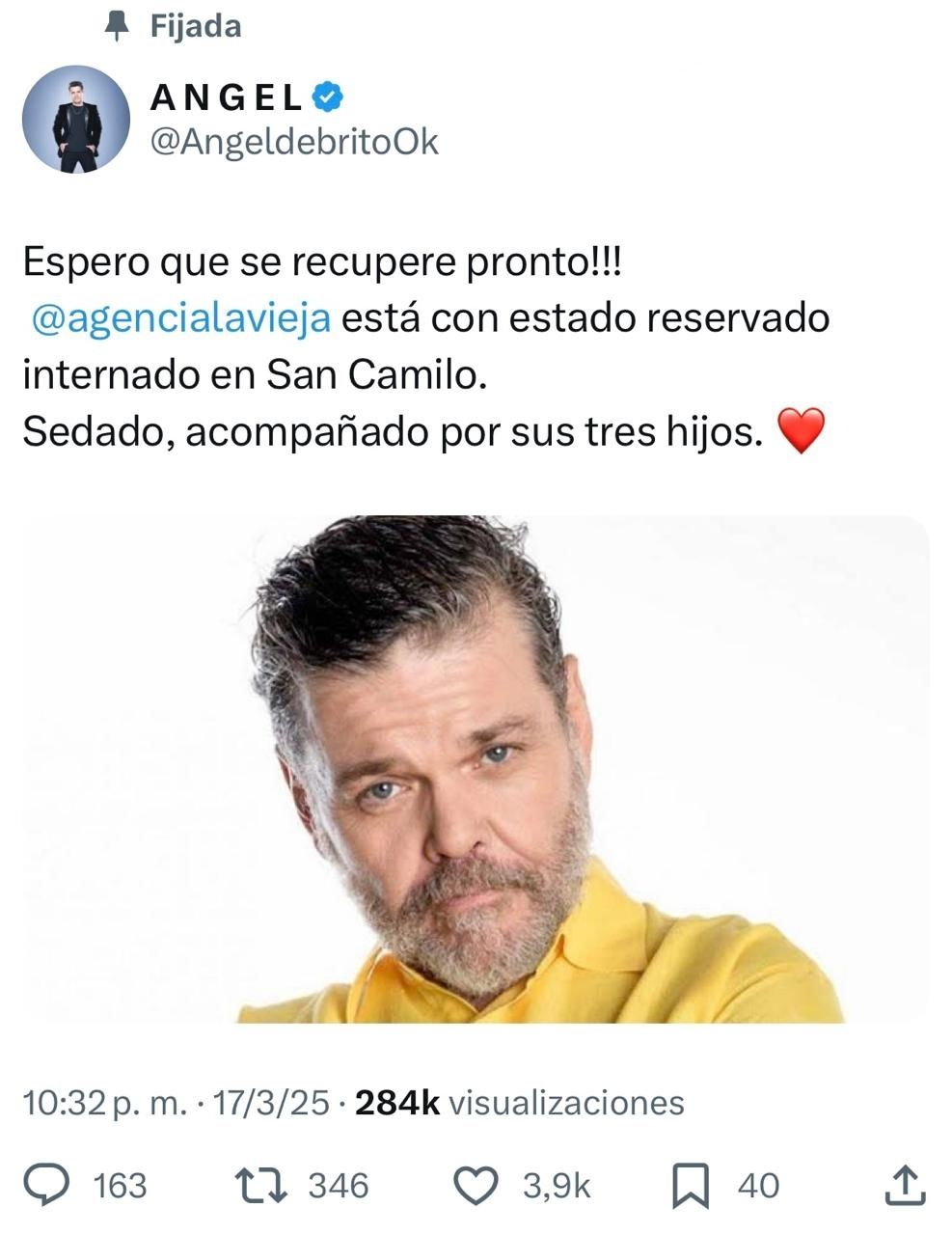Click the 163 replies count
Image resolution: width=952 pixels, height=1235 pixels.
tap(120, 1186)
